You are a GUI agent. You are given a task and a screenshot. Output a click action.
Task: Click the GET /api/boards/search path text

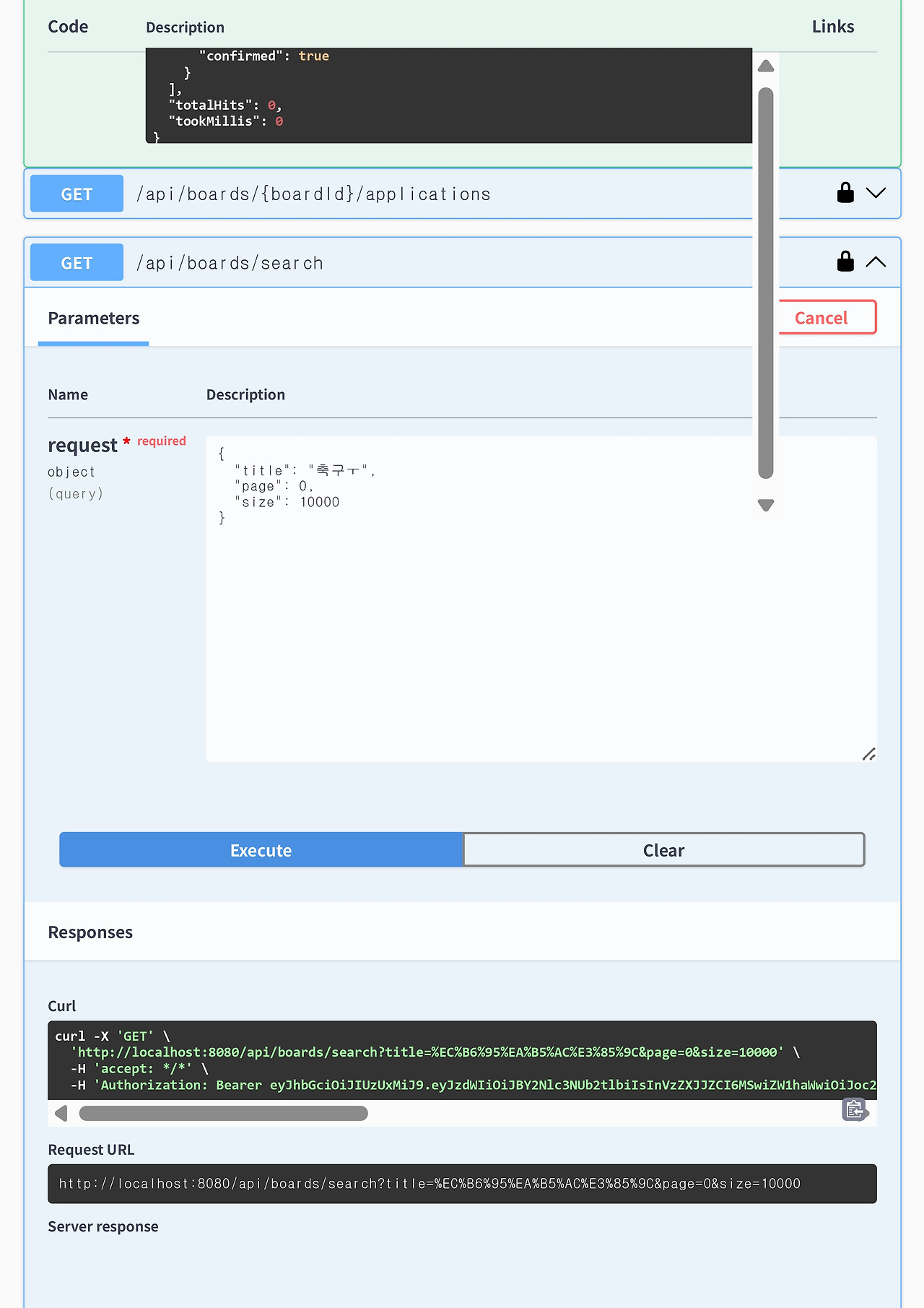click(230, 264)
